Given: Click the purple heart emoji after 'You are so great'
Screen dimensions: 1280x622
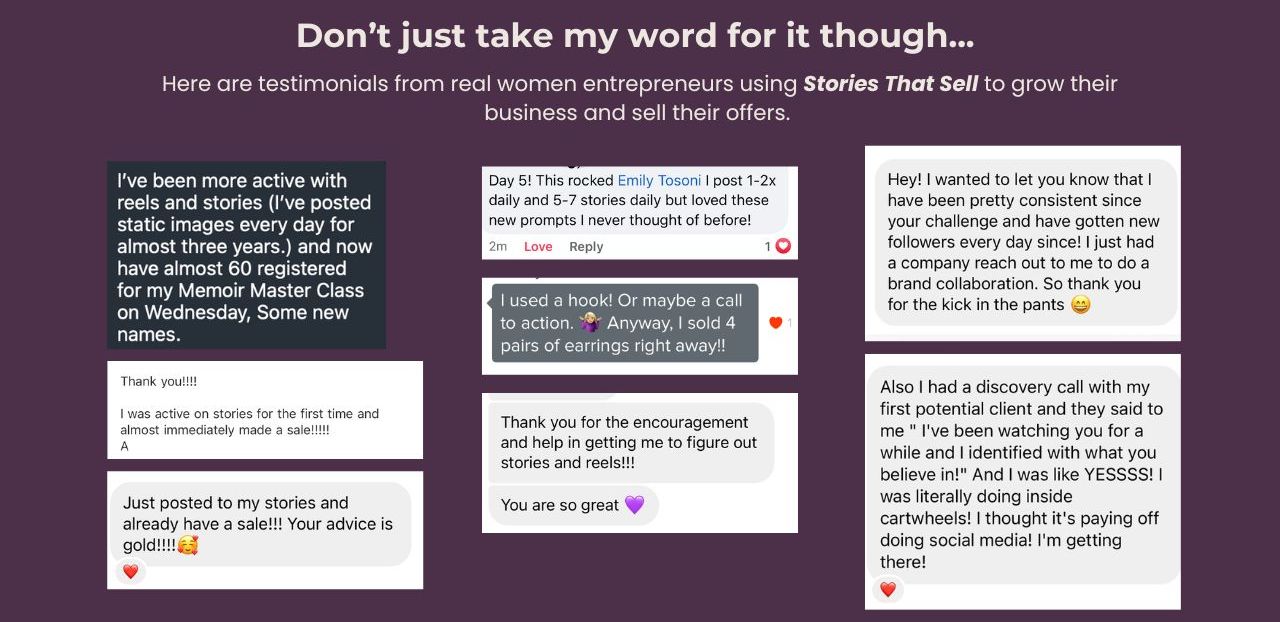Looking at the screenshot, I should [635, 505].
